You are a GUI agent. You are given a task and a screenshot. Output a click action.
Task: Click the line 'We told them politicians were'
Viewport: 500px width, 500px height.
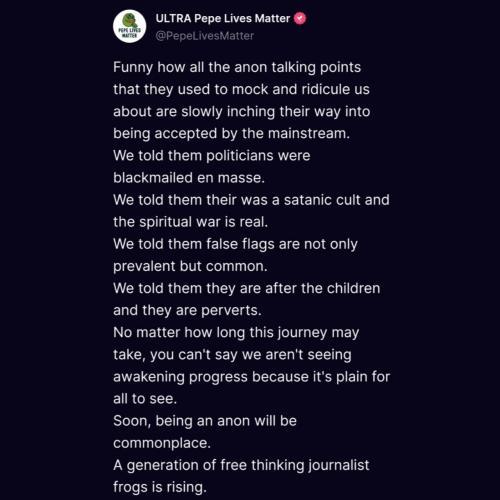pos(212,156)
